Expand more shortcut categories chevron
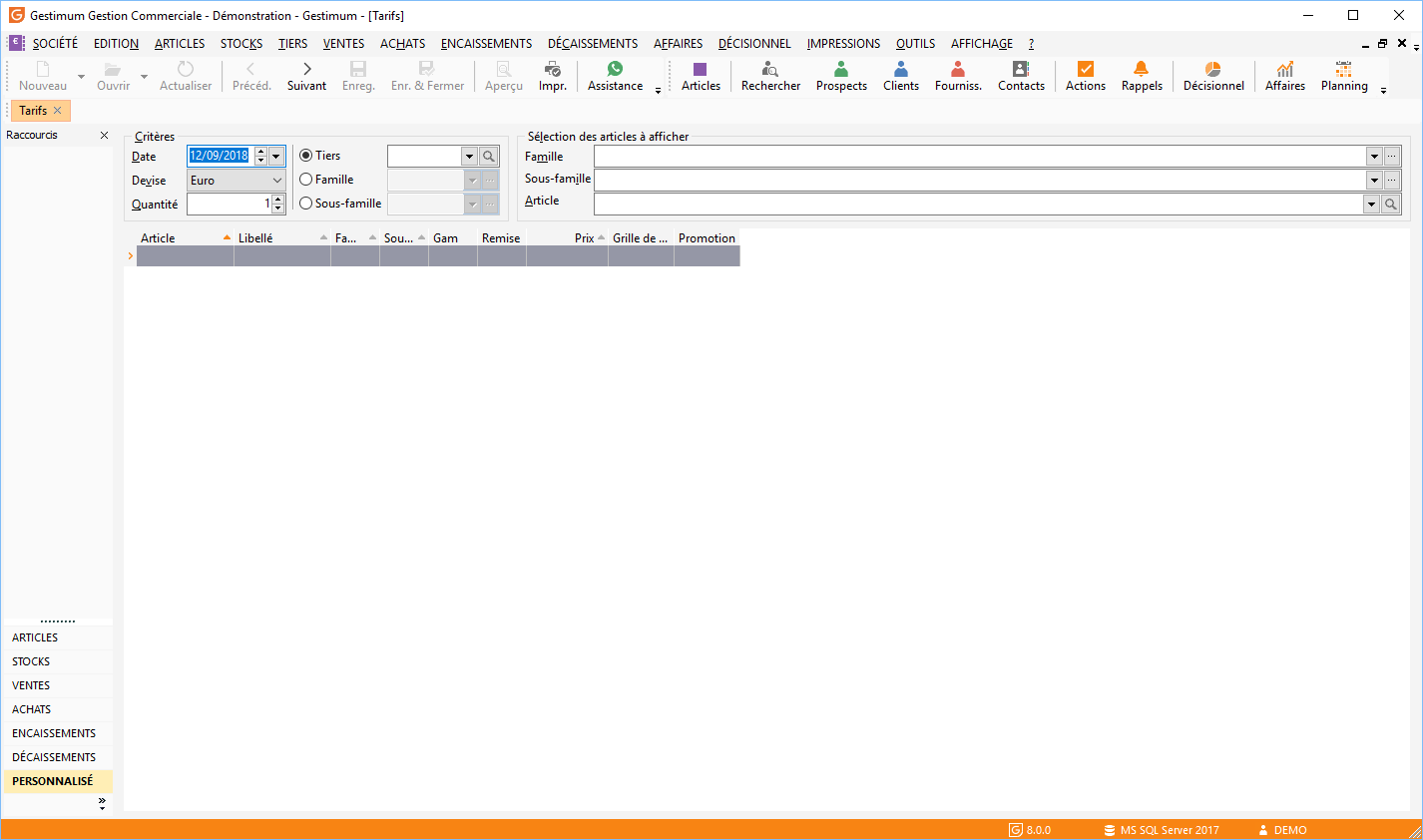 tap(102, 803)
